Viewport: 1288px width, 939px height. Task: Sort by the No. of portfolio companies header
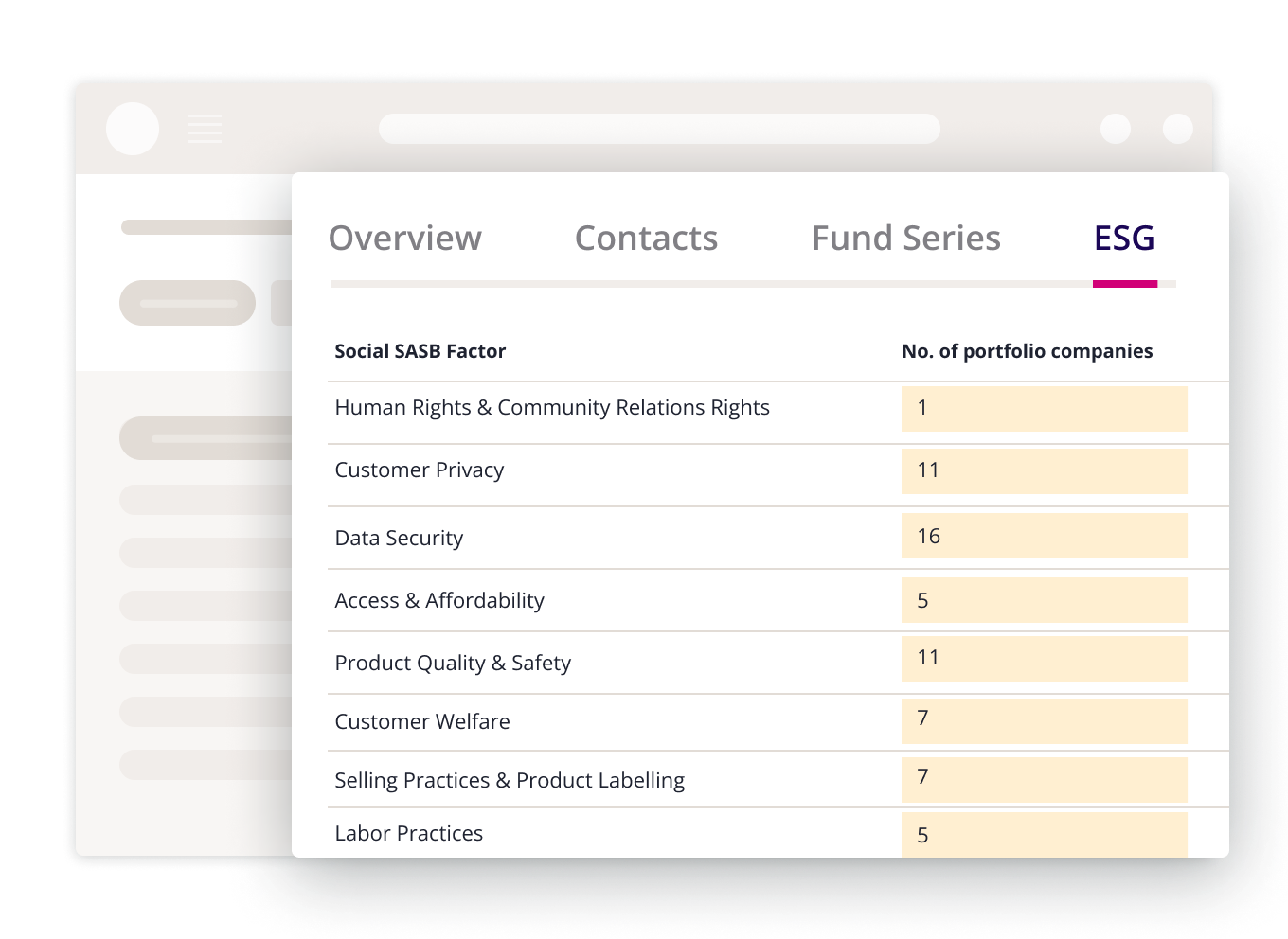[x=1027, y=351]
